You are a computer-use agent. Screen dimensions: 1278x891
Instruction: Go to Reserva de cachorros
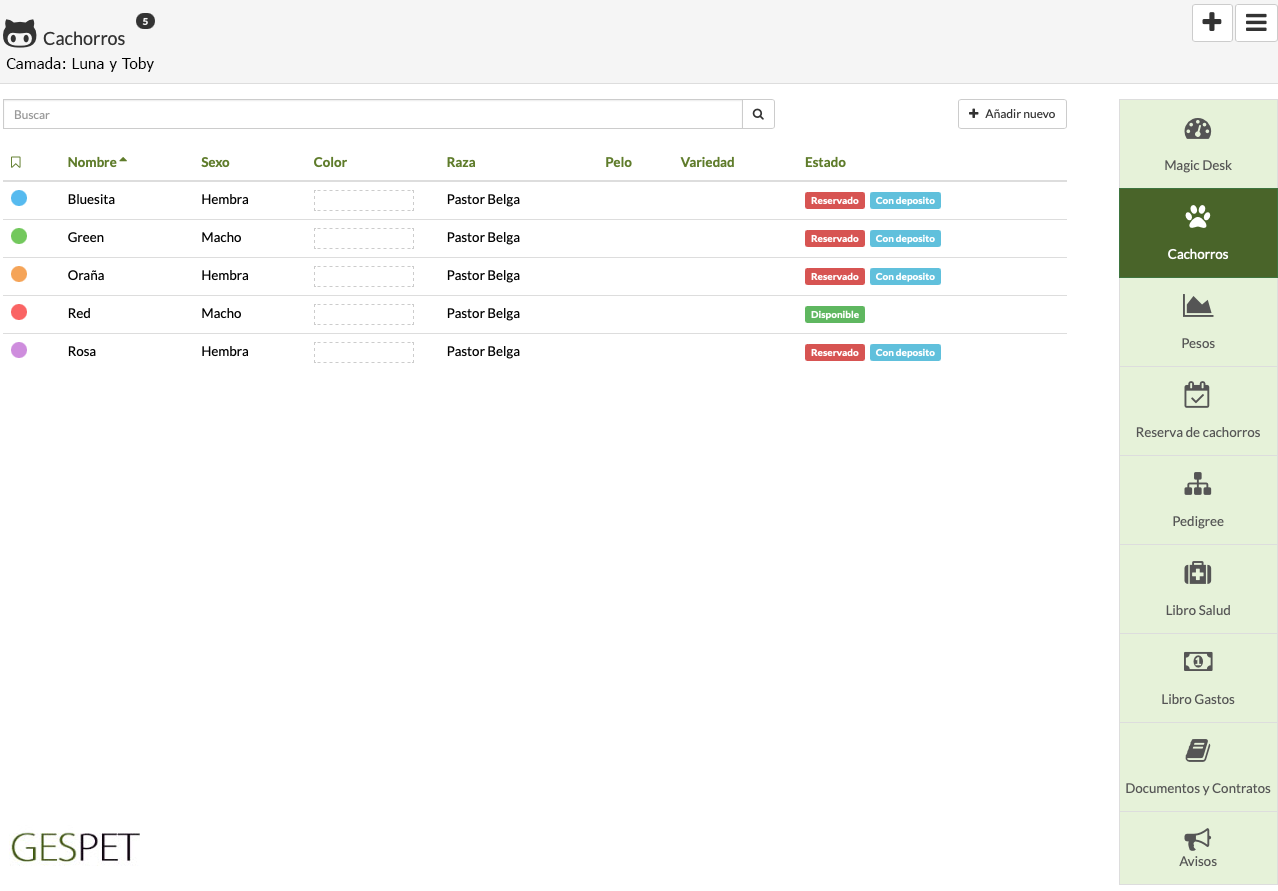click(x=1197, y=411)
